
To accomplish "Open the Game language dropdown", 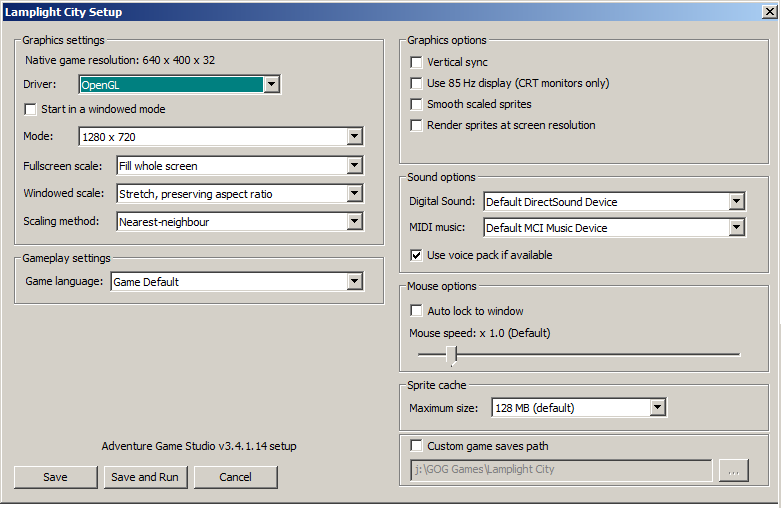I will tap(237, 282).
